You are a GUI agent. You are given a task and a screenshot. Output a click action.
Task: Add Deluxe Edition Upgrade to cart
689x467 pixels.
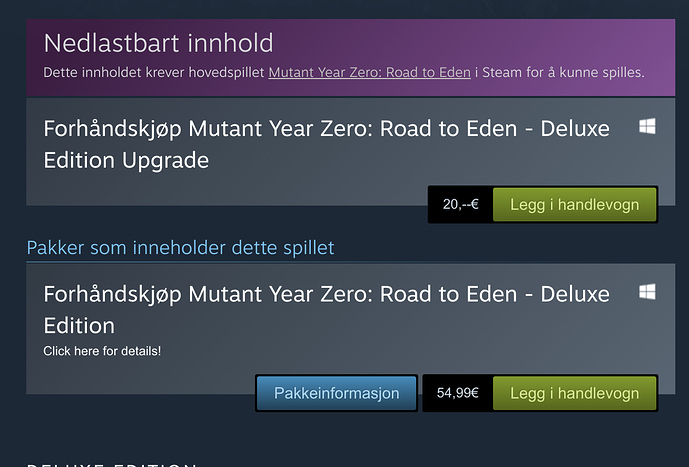[x=574, y=205]
